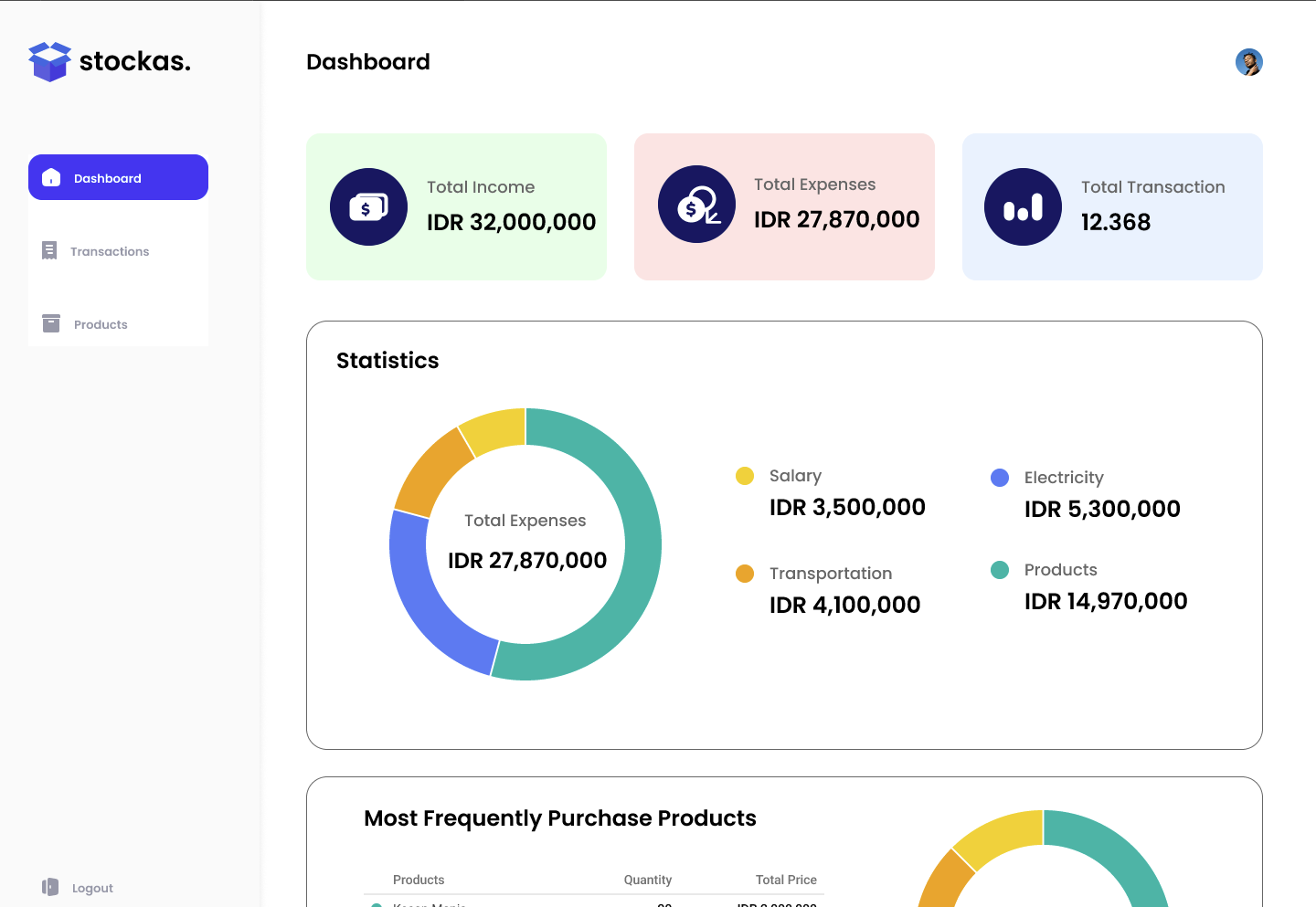Click the blue Electricity legend dot
1316x907 pixels.
[1000, 478]
